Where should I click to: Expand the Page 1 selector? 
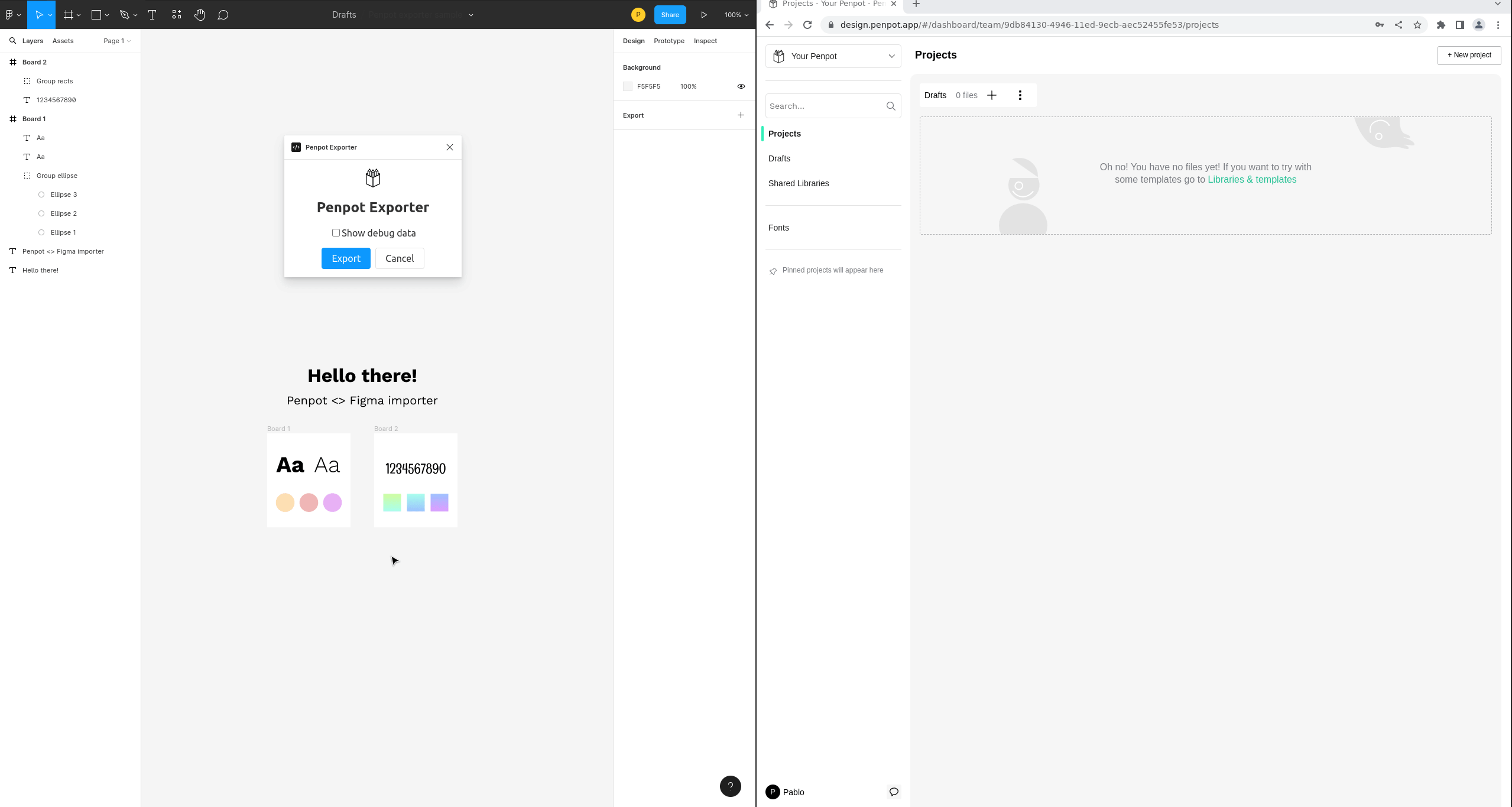[116, 41]
